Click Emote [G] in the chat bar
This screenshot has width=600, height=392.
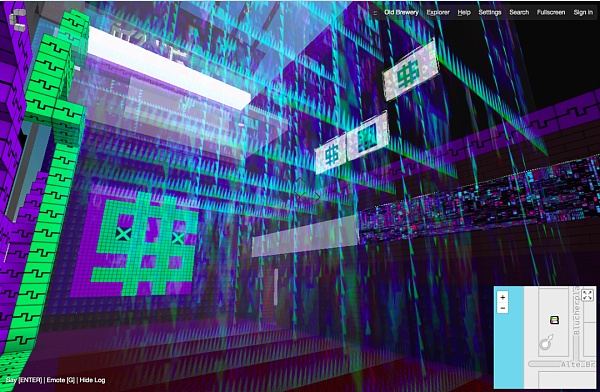61,380
